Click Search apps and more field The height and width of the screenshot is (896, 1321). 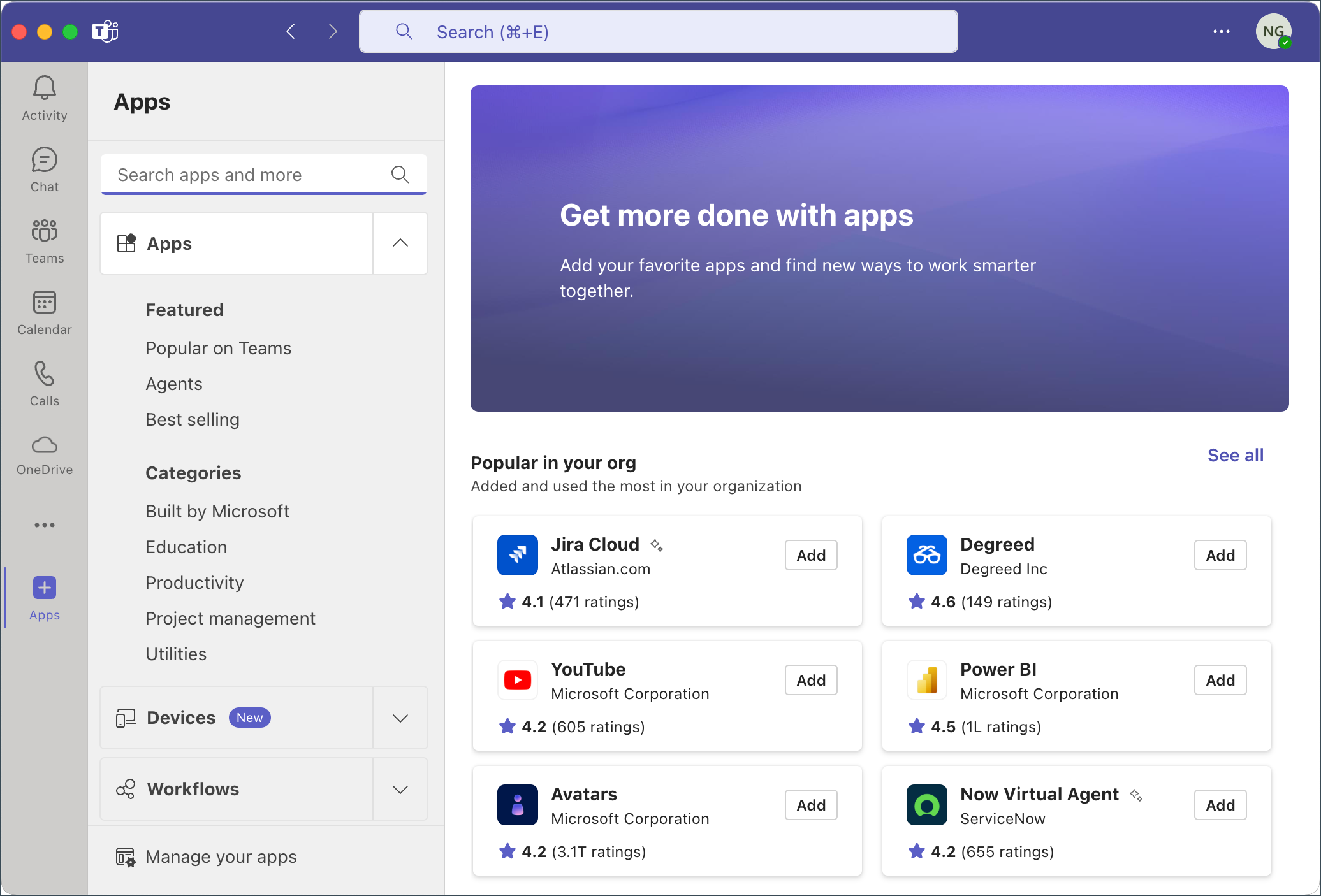[263, 174]
